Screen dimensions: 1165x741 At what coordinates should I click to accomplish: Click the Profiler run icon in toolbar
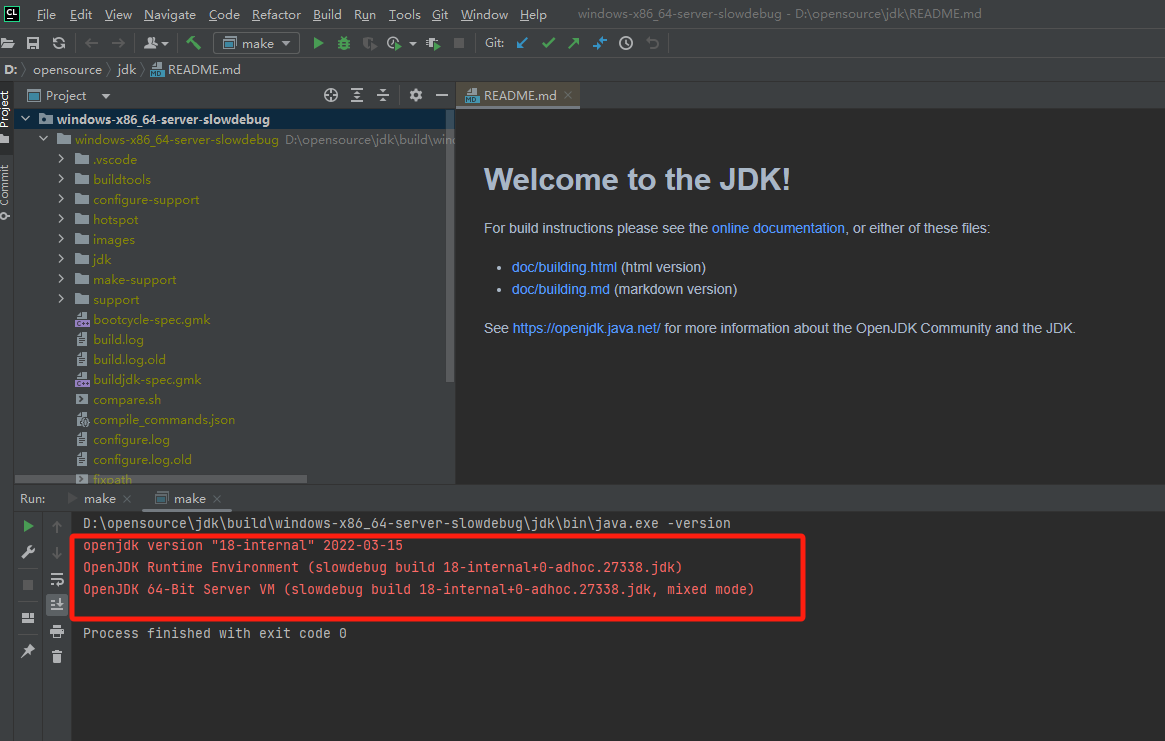(x=395, y=43)
